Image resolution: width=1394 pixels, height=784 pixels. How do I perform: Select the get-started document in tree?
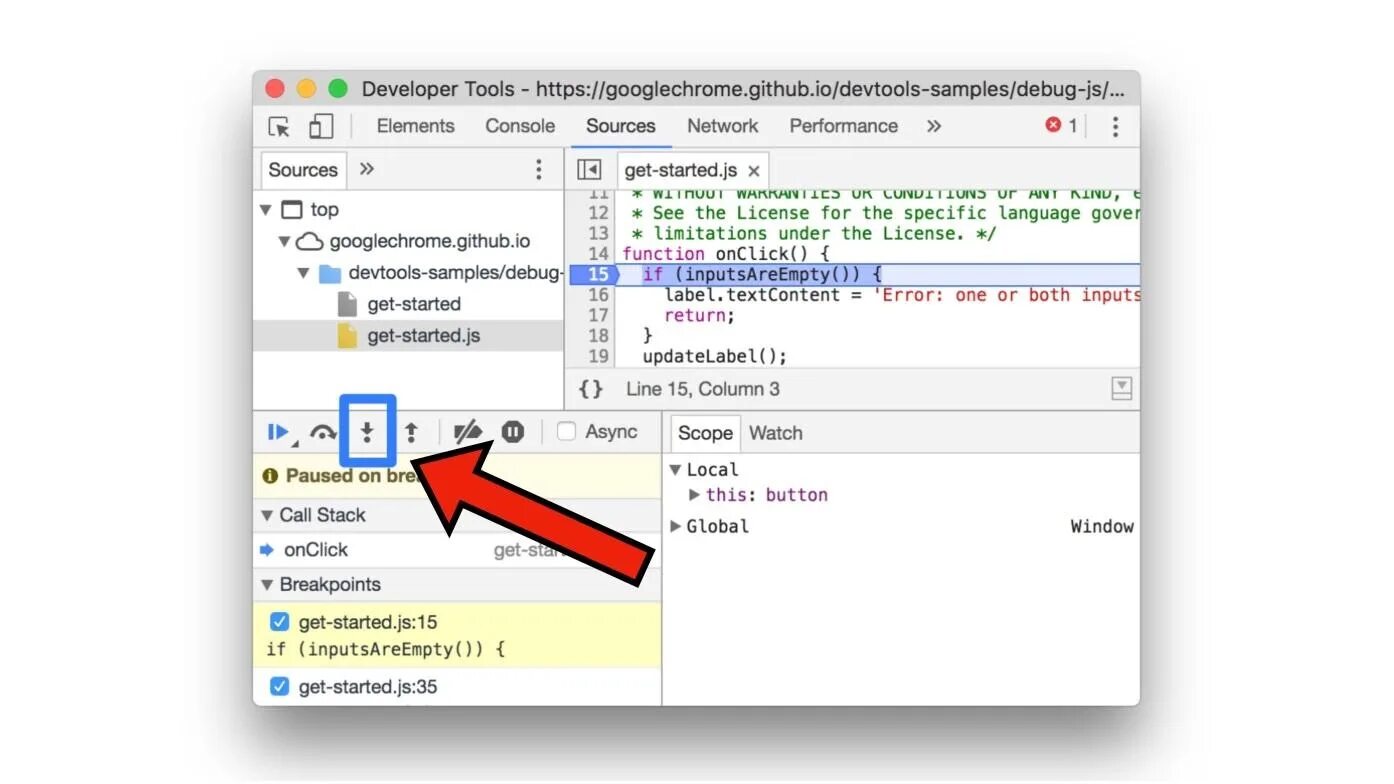click(414, 304)
